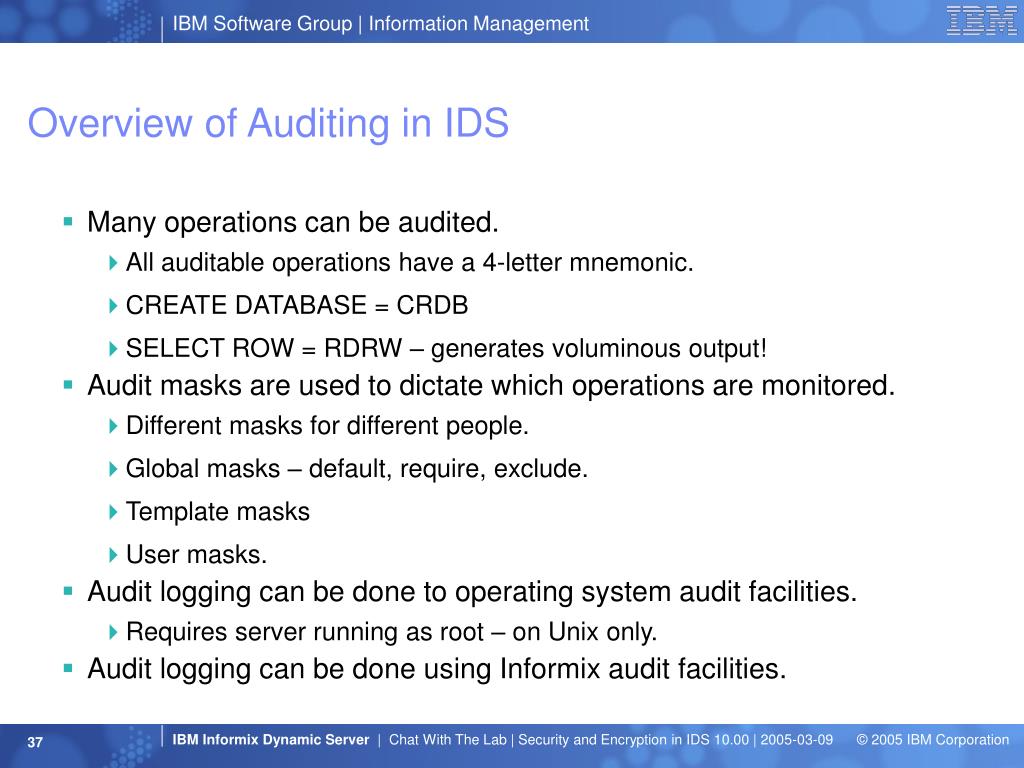Click line "SELECT ROW = RDRW – generates voluminous output!"
This screenshot has height=768, width=1024.
pyautogui.click(x=446, y=348)
